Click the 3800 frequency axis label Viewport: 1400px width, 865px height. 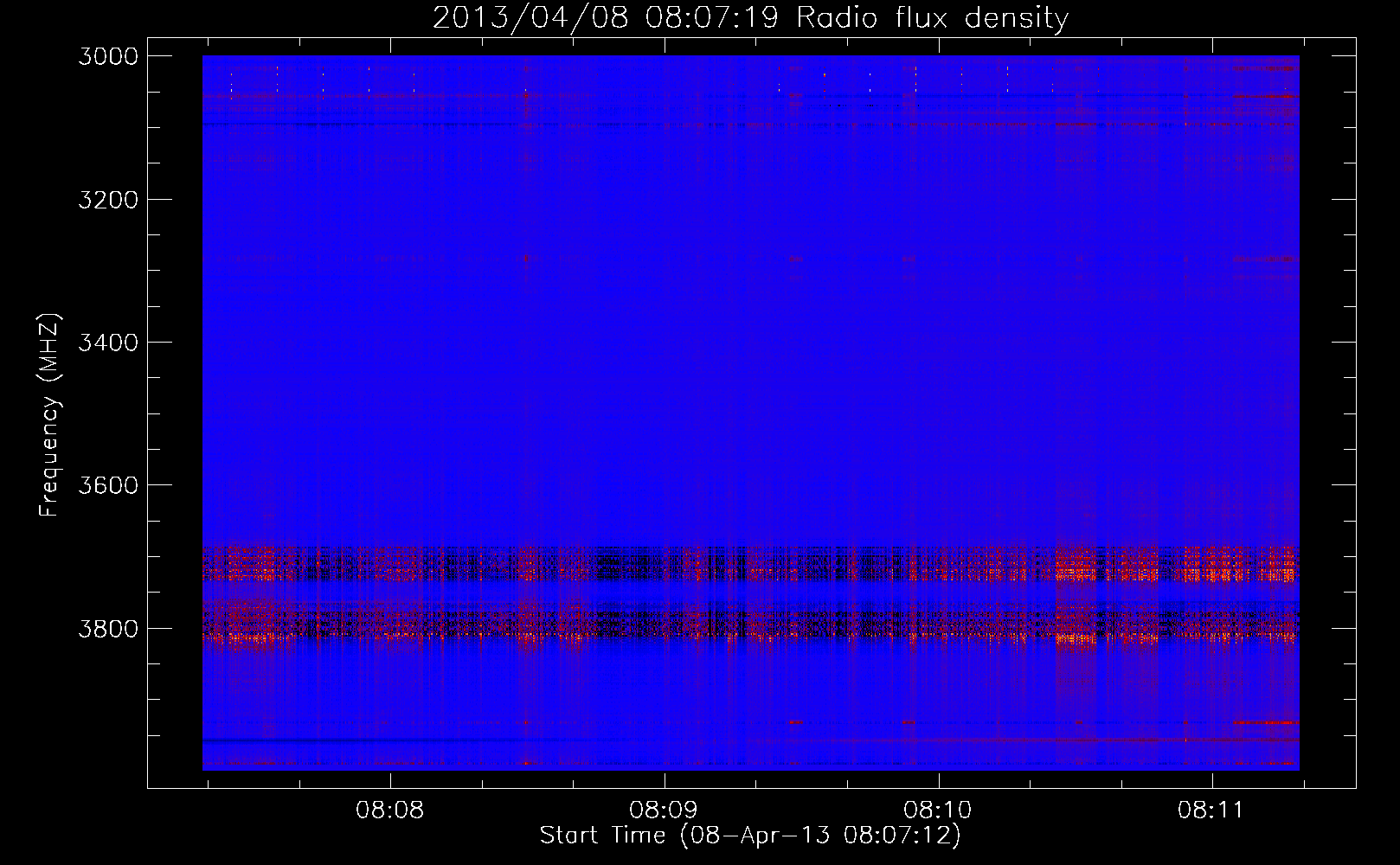click(108, 629)
